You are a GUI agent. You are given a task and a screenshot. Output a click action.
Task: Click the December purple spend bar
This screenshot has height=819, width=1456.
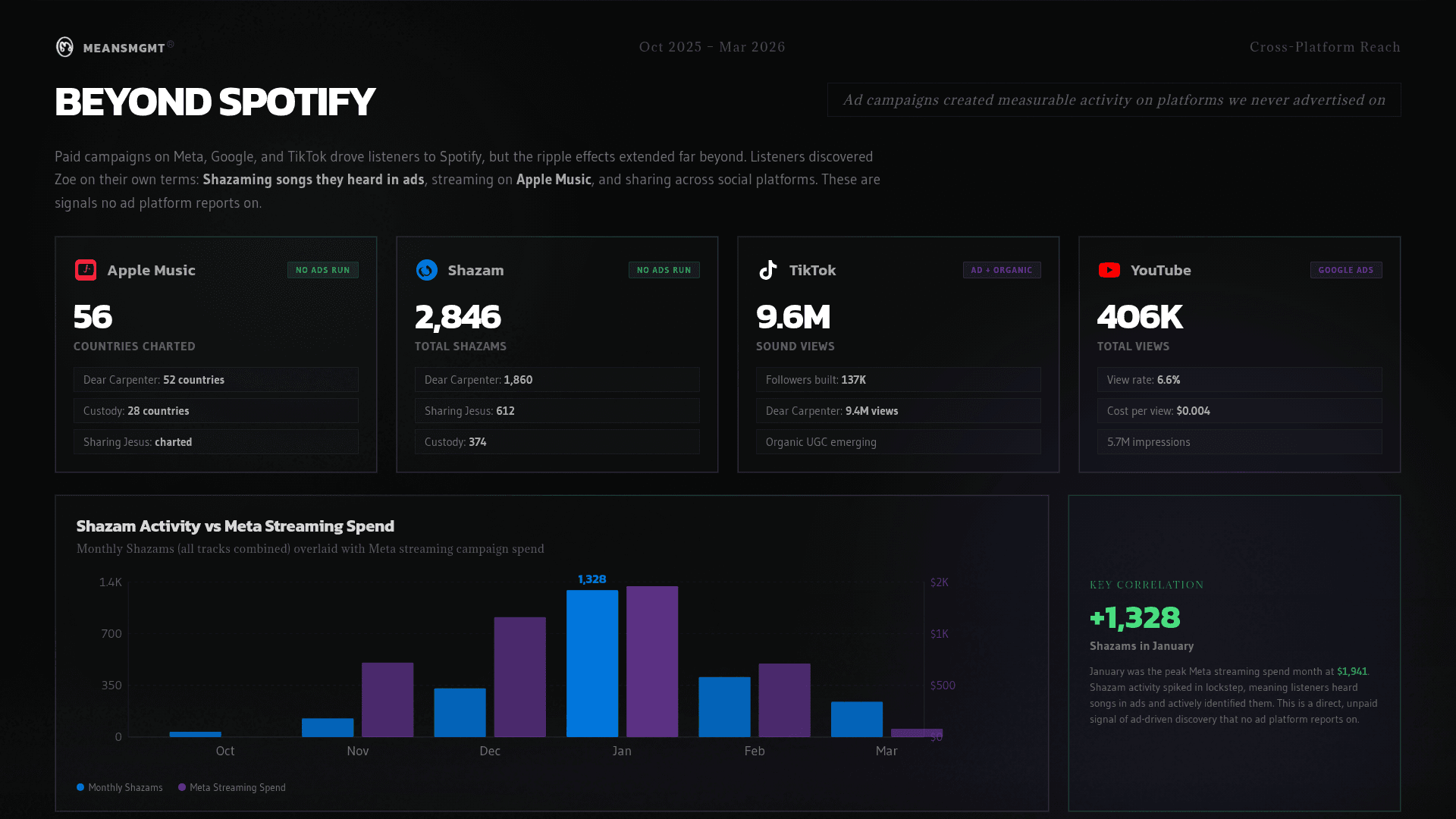(x=520, y=677)
